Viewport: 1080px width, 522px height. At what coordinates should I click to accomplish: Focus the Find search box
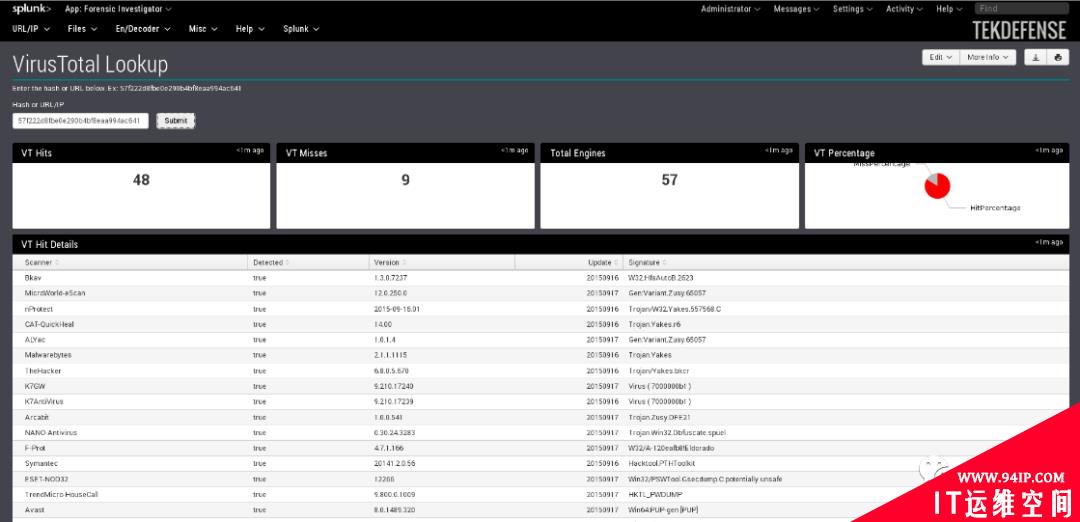click(x=1021, y=9)
